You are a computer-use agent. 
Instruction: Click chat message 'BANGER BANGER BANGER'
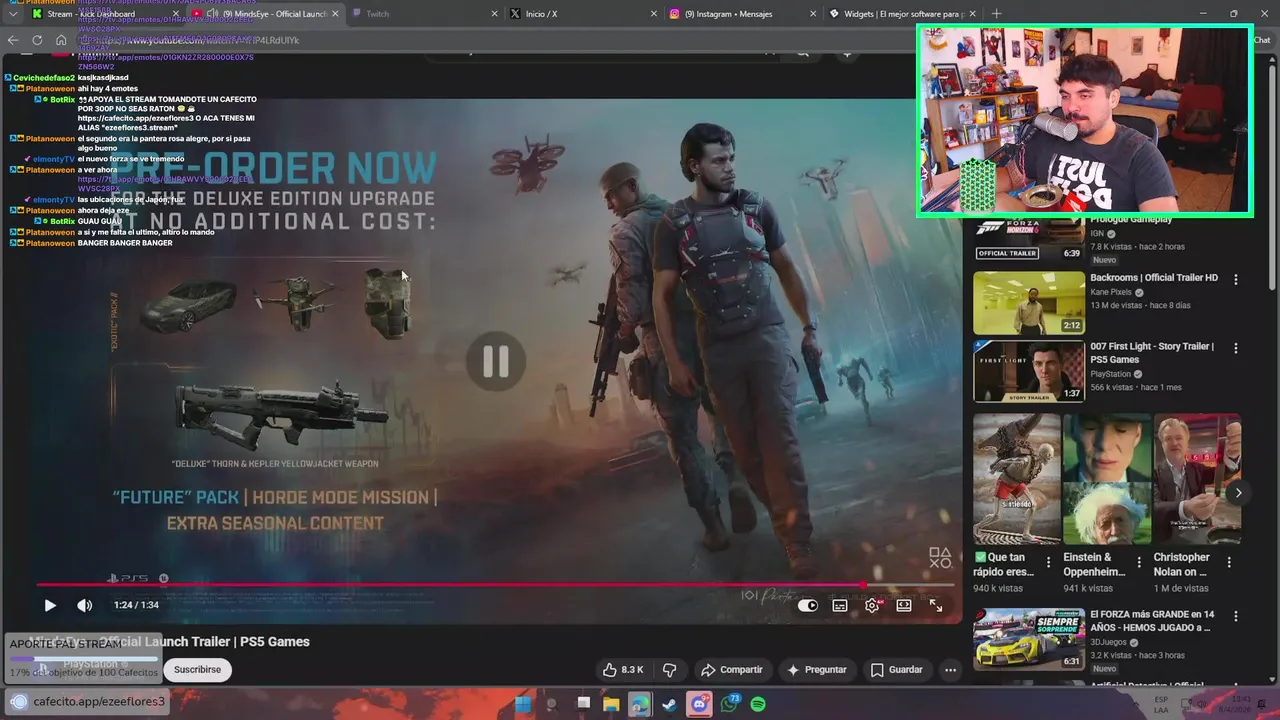click(125, 243)
